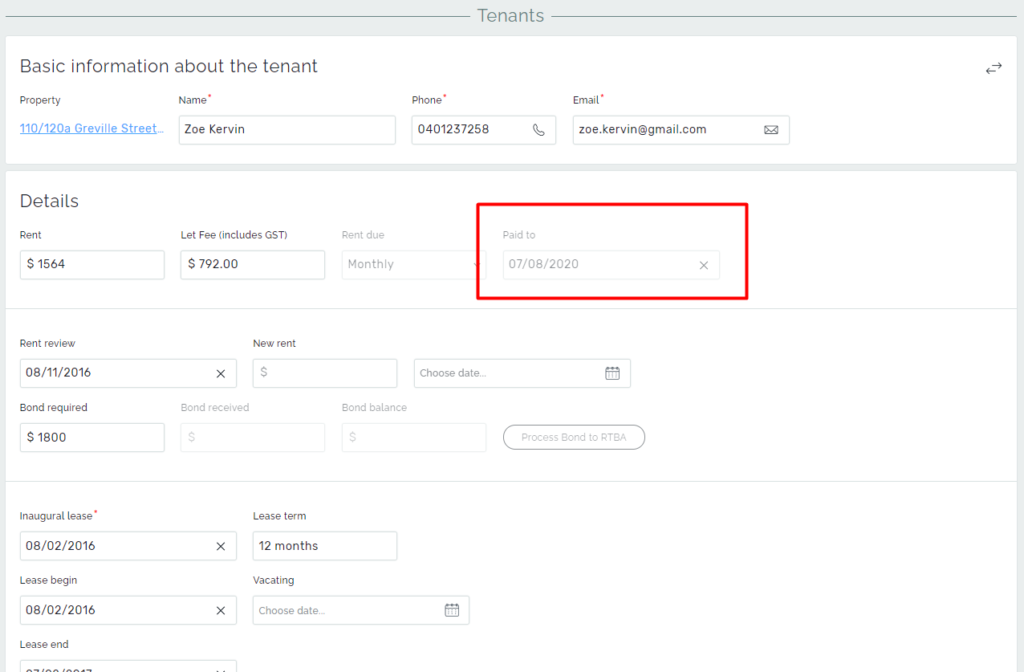The image size is (1024, 672).
Task: Open calendar icon next to New rent date
Action: pyautogui.click(x=612, y=373)
